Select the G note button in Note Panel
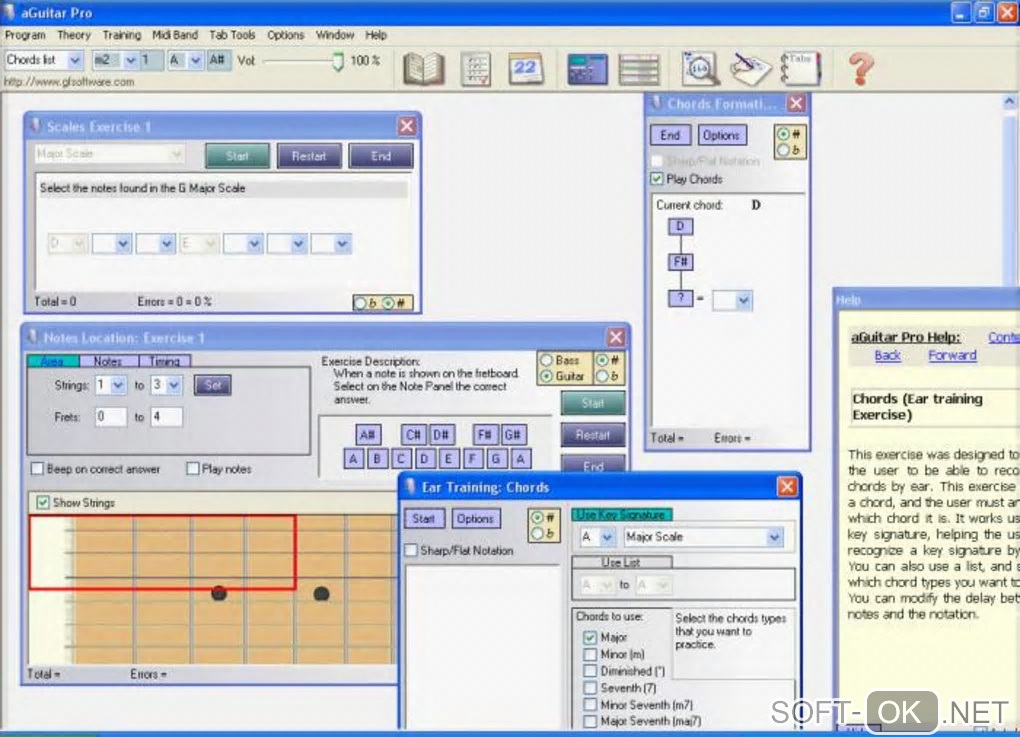Image resolution: width=1020 pixels, height=737 pixels. click(x=496, y=459)
